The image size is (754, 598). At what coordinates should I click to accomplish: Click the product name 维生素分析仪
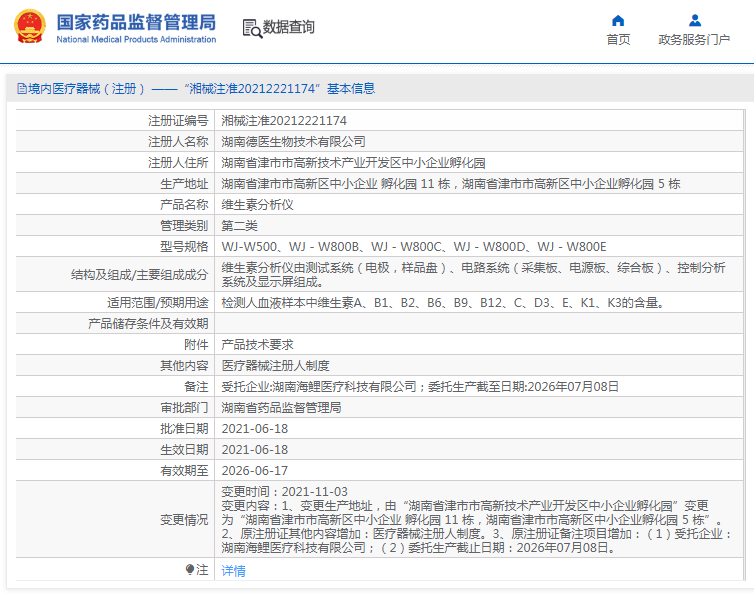tap(257, 204)
